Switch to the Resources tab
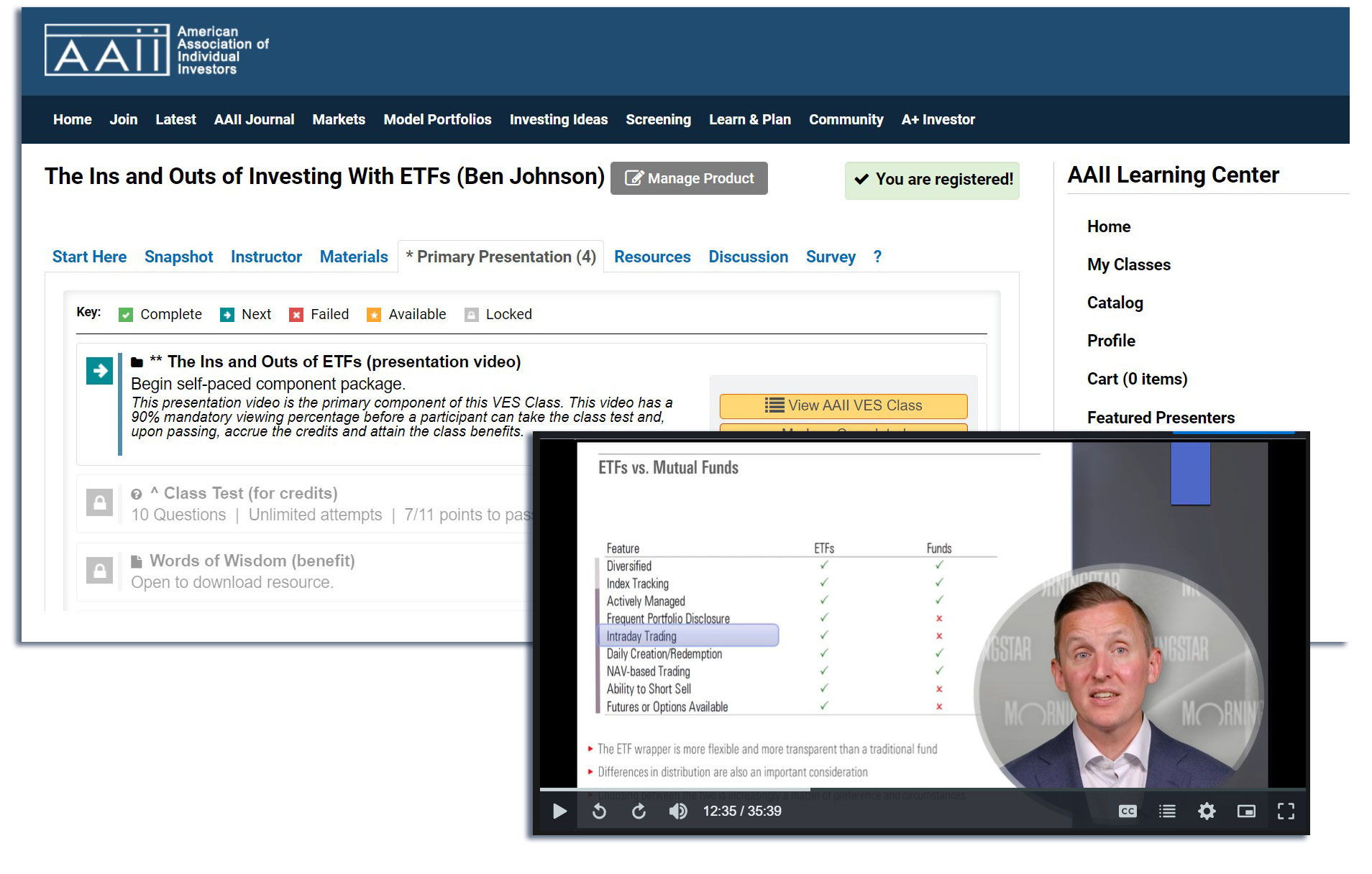Screen dimensions: 1372x874 (x=652, y=257)
